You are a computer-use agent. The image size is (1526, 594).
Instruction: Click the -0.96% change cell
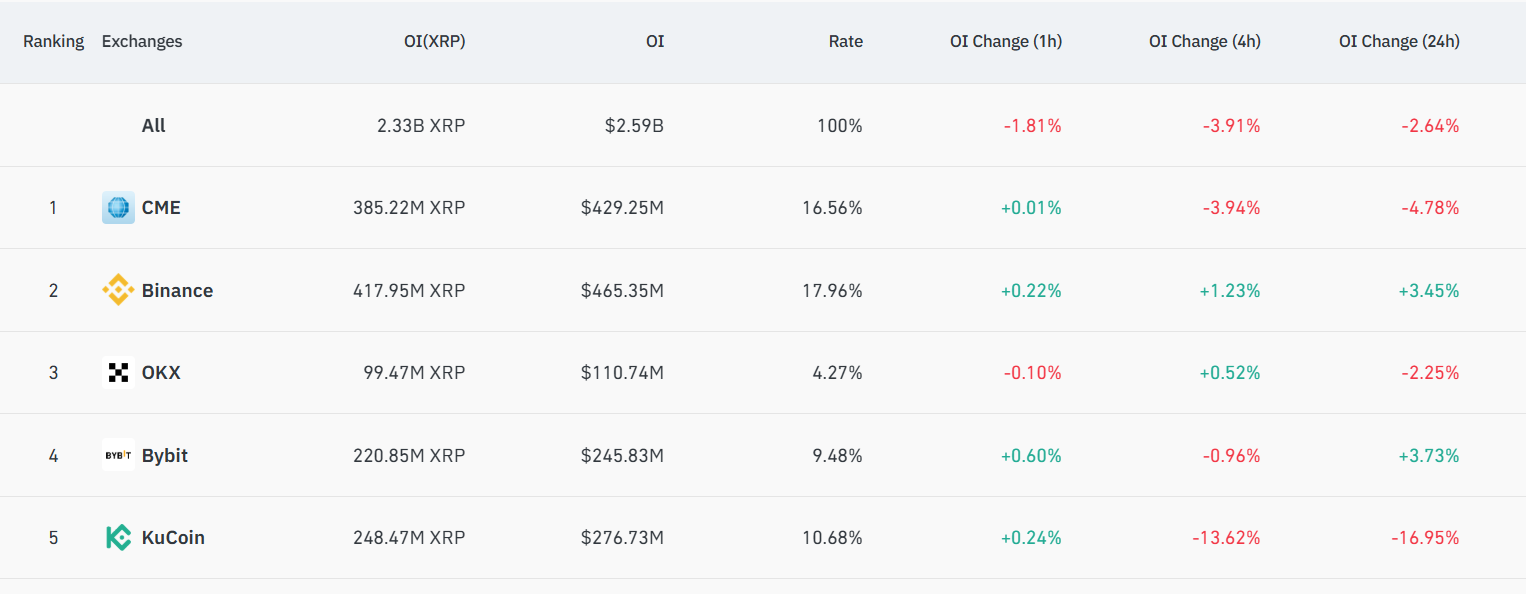[1231, 456]
